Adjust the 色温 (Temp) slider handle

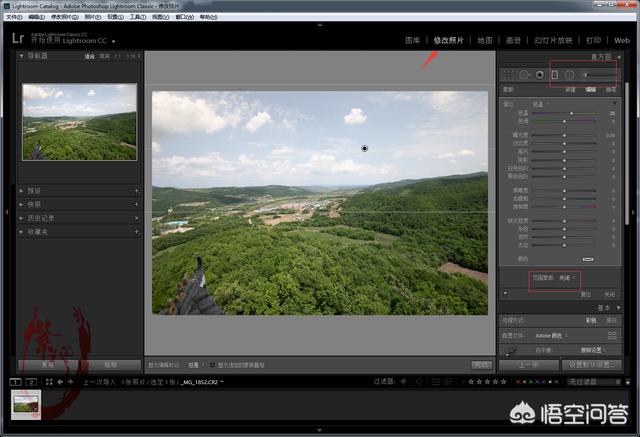(572, 114)
